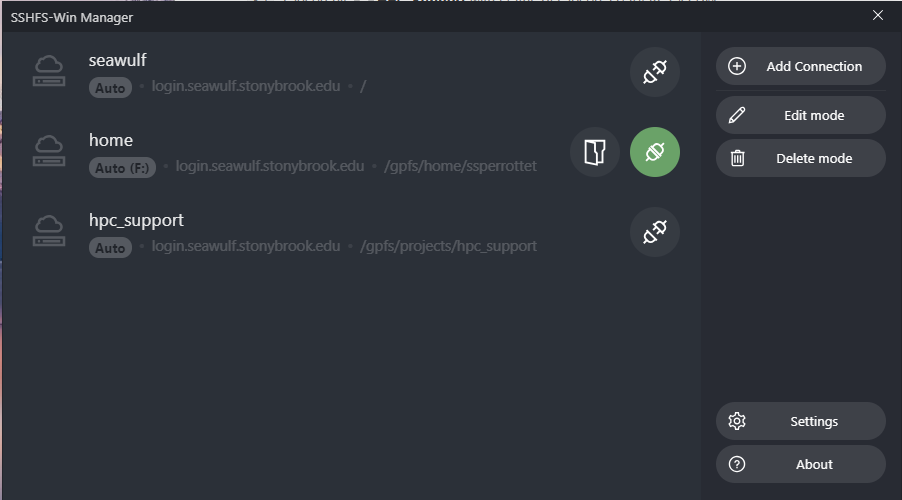Click the SSHFS-Win Manager window title
The width and height of the screenshot is (902, 500).
point(71,18)
